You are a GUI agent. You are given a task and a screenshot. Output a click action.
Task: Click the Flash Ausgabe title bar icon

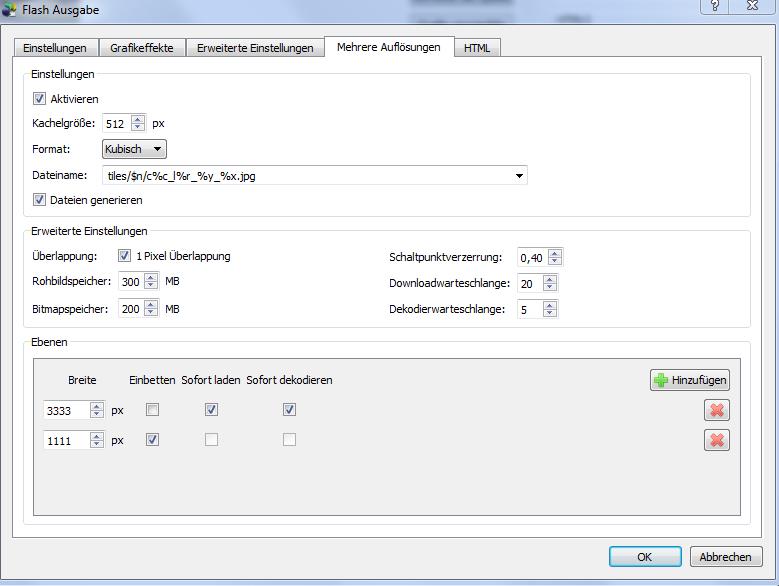click(x=10, y=8)
